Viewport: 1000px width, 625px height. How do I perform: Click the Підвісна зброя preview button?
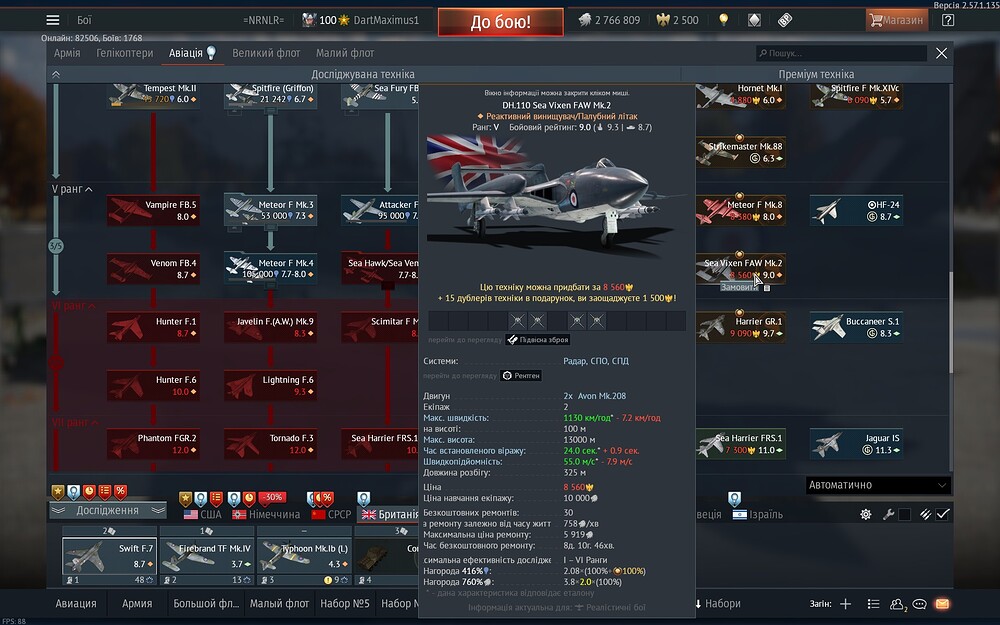tap(538, 340)
